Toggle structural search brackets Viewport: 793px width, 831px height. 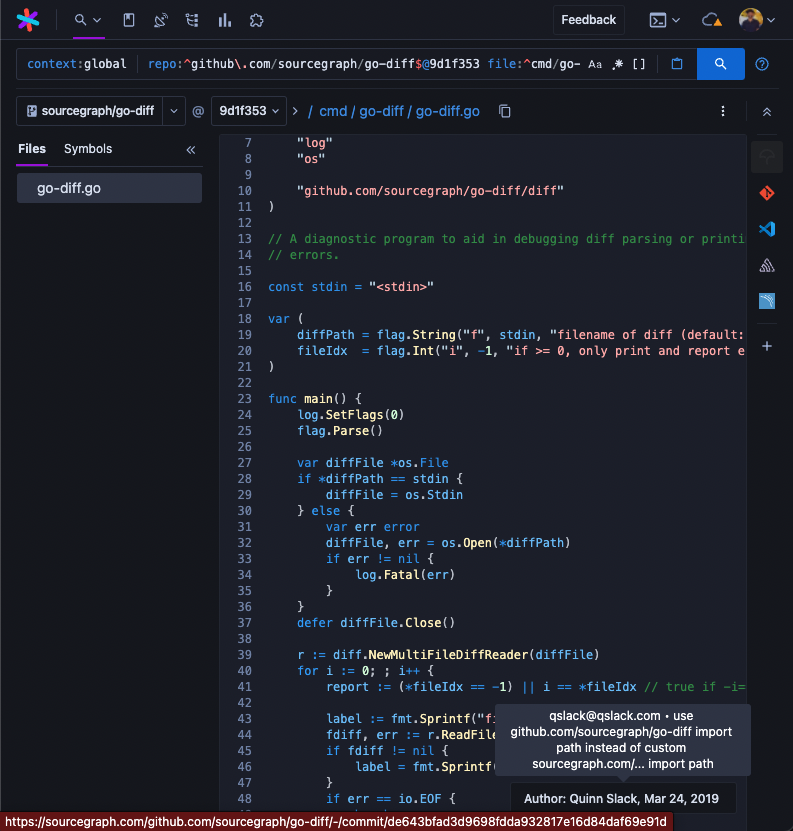tap(639, 64)
